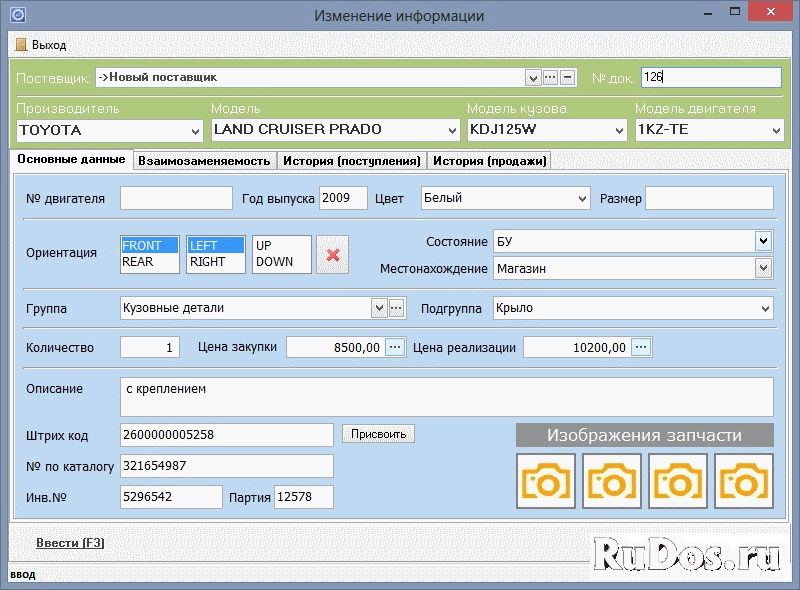Expand the TOYOTA manufacturer dropdown
The image size is (800, 590).
[x=195, y=131]
